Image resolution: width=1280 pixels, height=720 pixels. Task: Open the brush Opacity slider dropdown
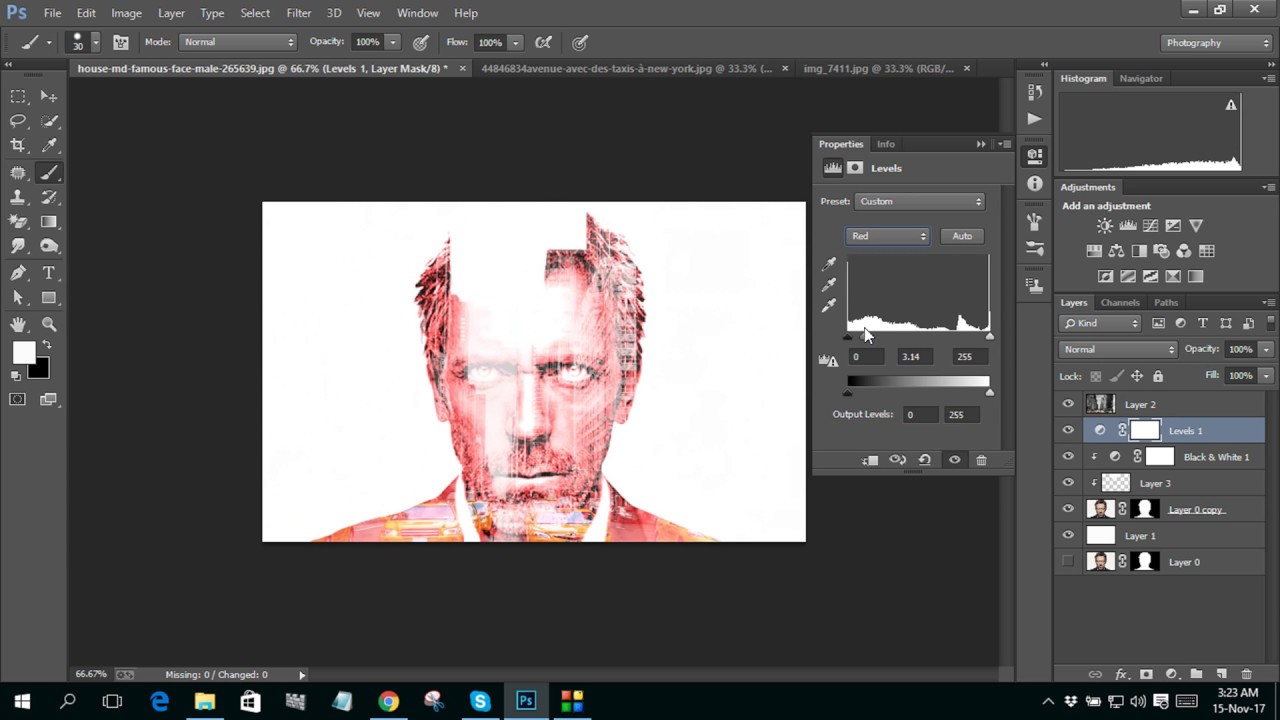393,42
